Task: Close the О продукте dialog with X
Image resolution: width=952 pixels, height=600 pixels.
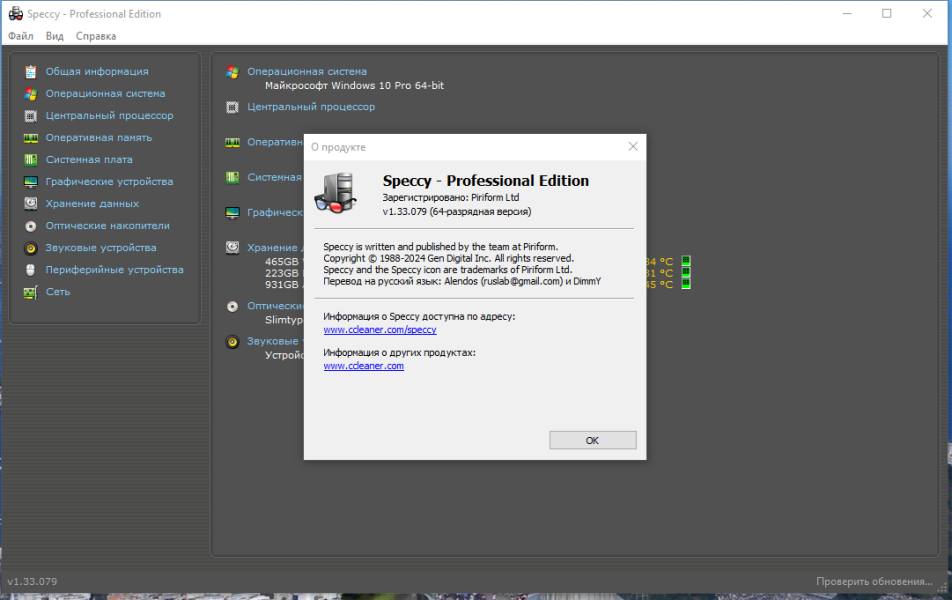Action: [633, 146]
